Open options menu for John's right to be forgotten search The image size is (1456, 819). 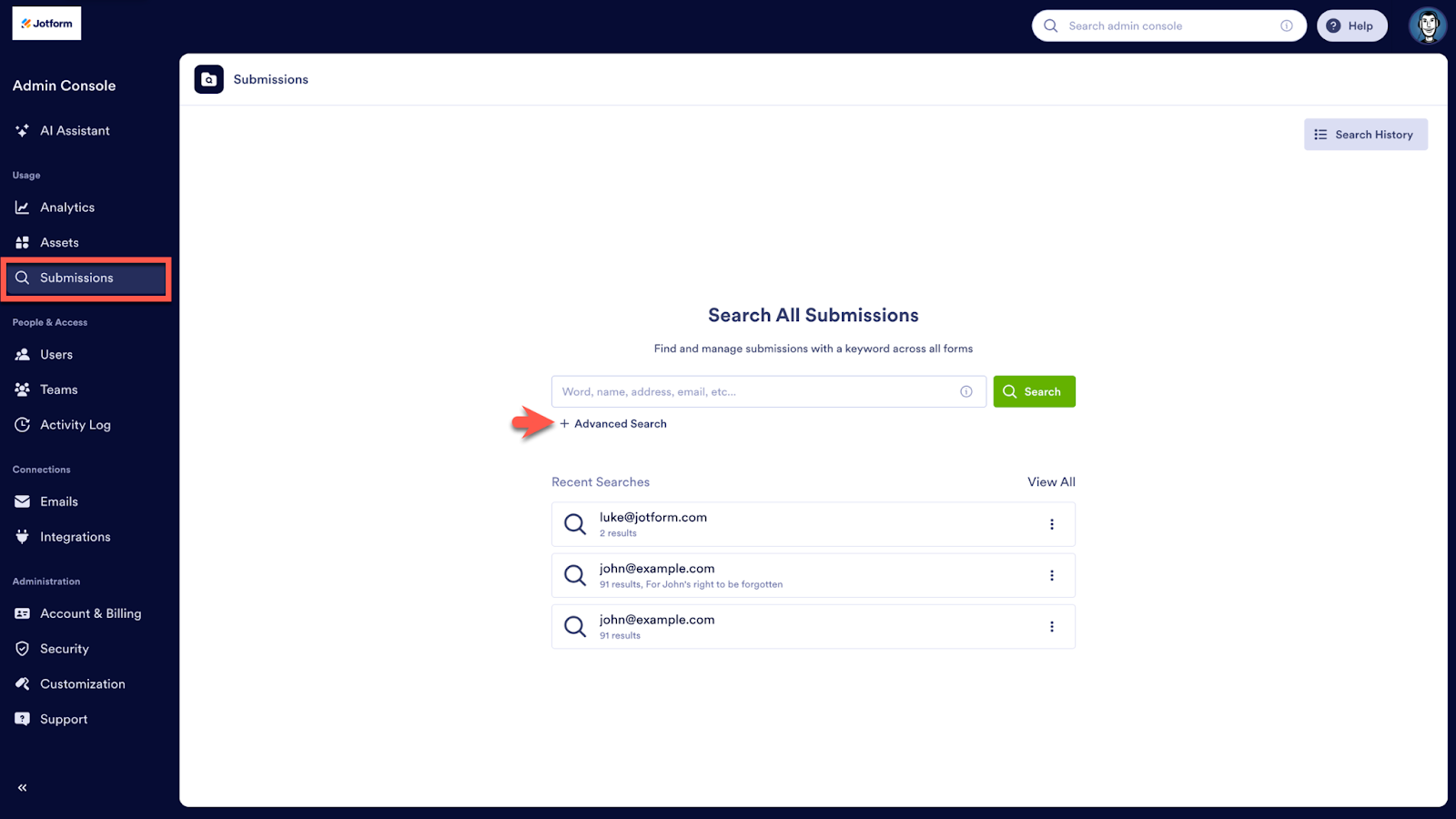[x=1052, y=574]
